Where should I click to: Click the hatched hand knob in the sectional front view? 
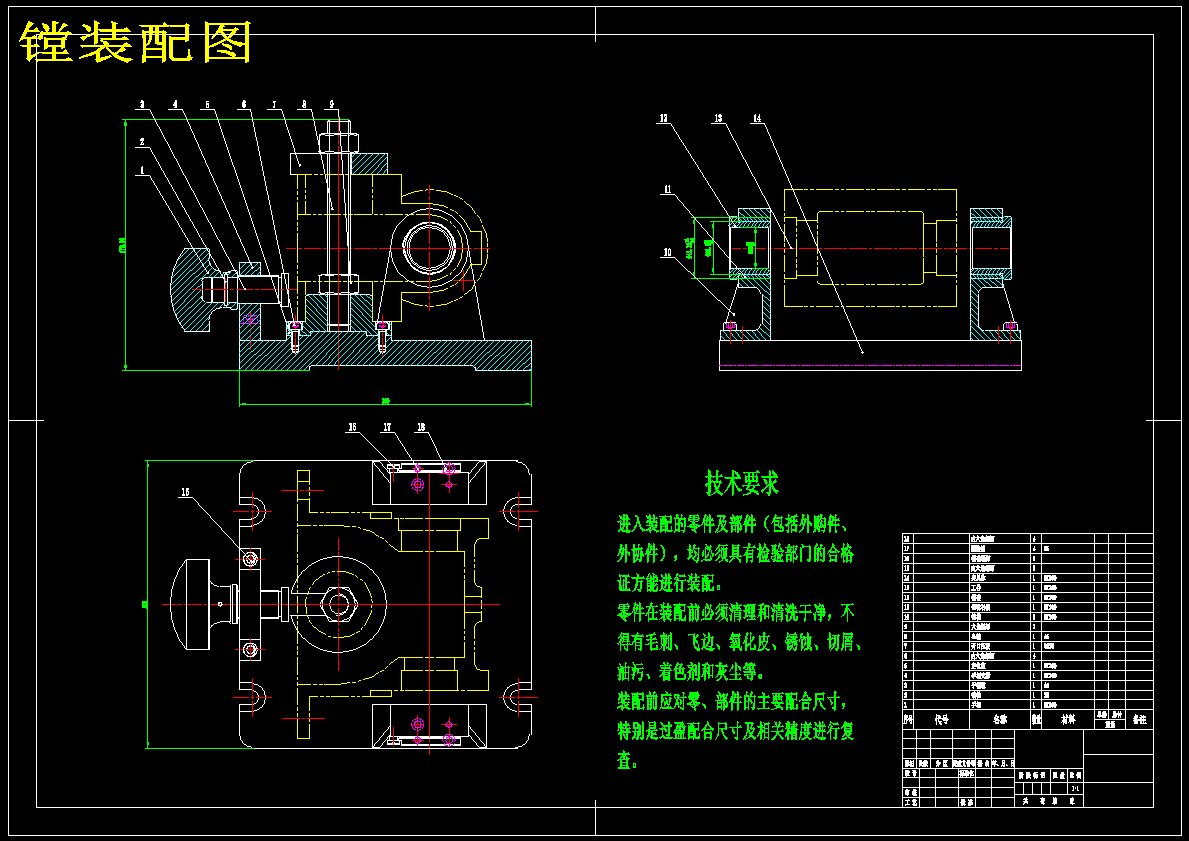[x=191, y=289]
